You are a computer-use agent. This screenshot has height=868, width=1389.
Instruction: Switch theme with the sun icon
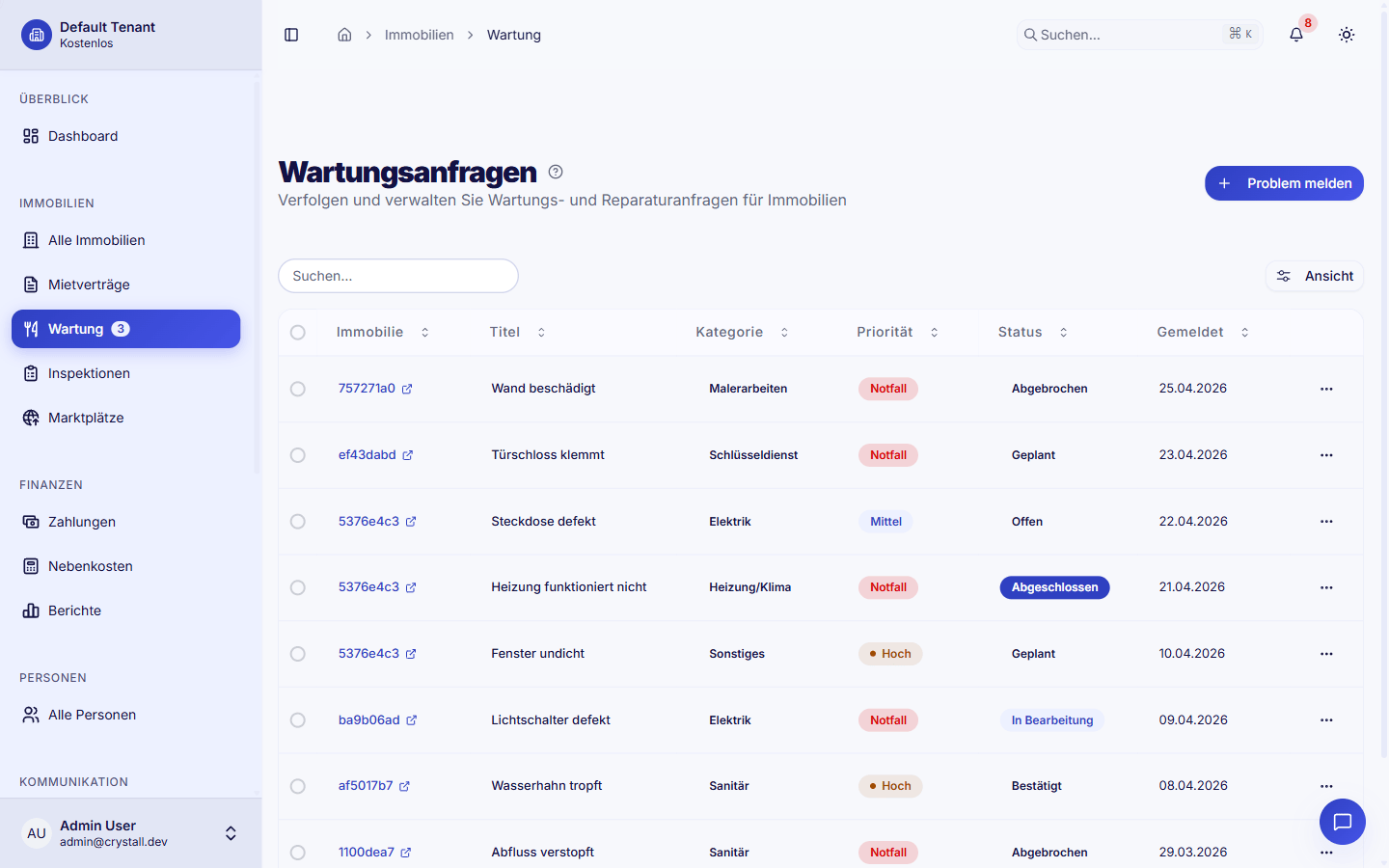pos(1347,35)
